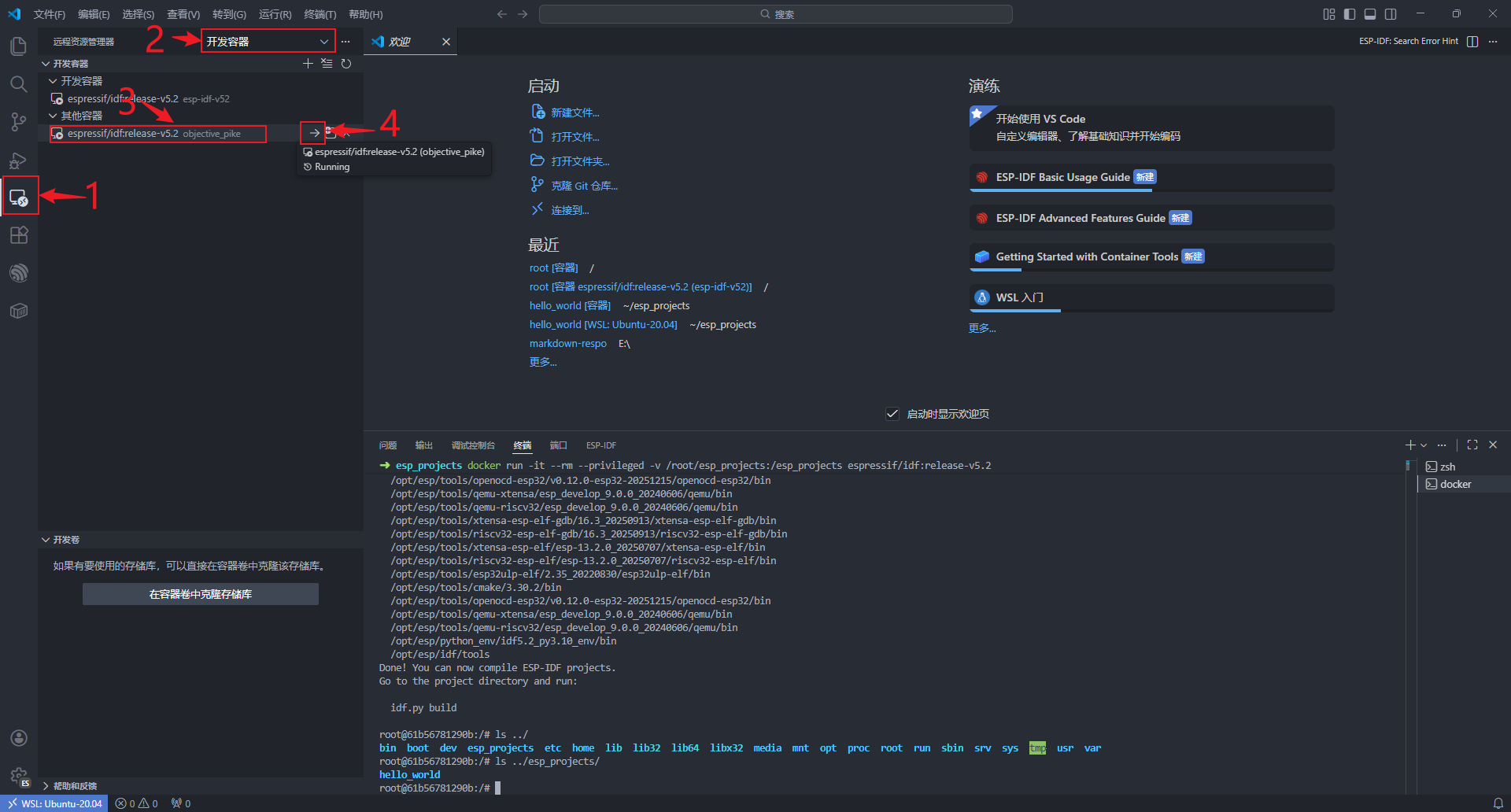Open the 查看(V) menu
The width and height of the screenshot is (1511, 812).
click(x=183, y=14)
